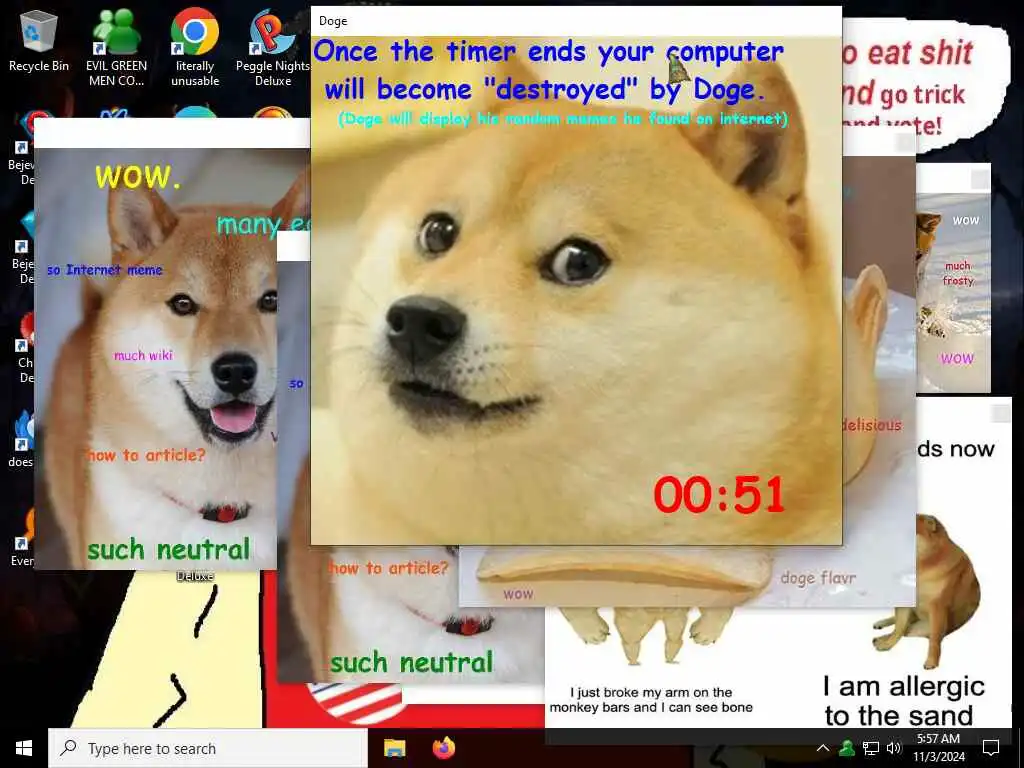Open the network status tray icon
Screen dimensions: 1024x768
click(871, 748)
